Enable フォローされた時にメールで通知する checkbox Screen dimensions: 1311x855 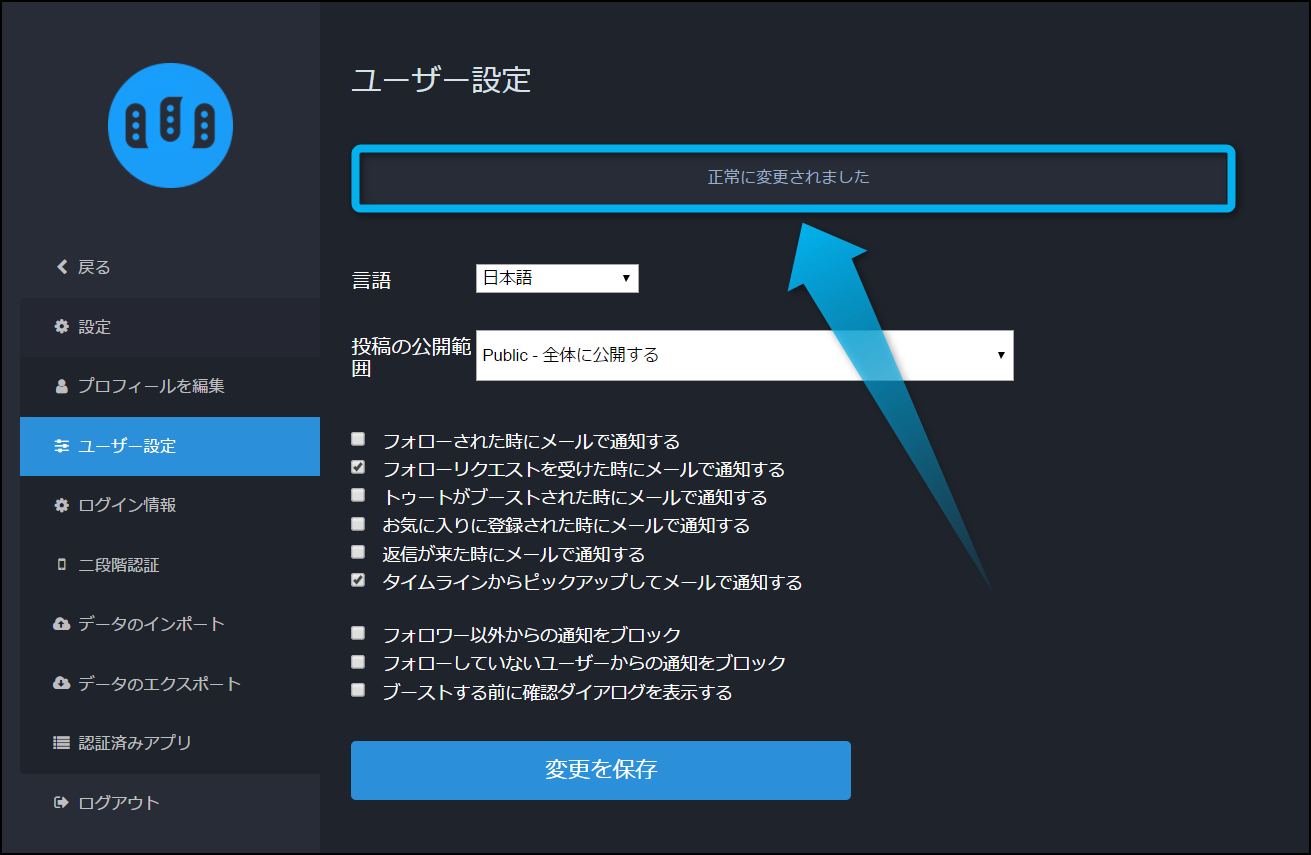coord(358,439)
